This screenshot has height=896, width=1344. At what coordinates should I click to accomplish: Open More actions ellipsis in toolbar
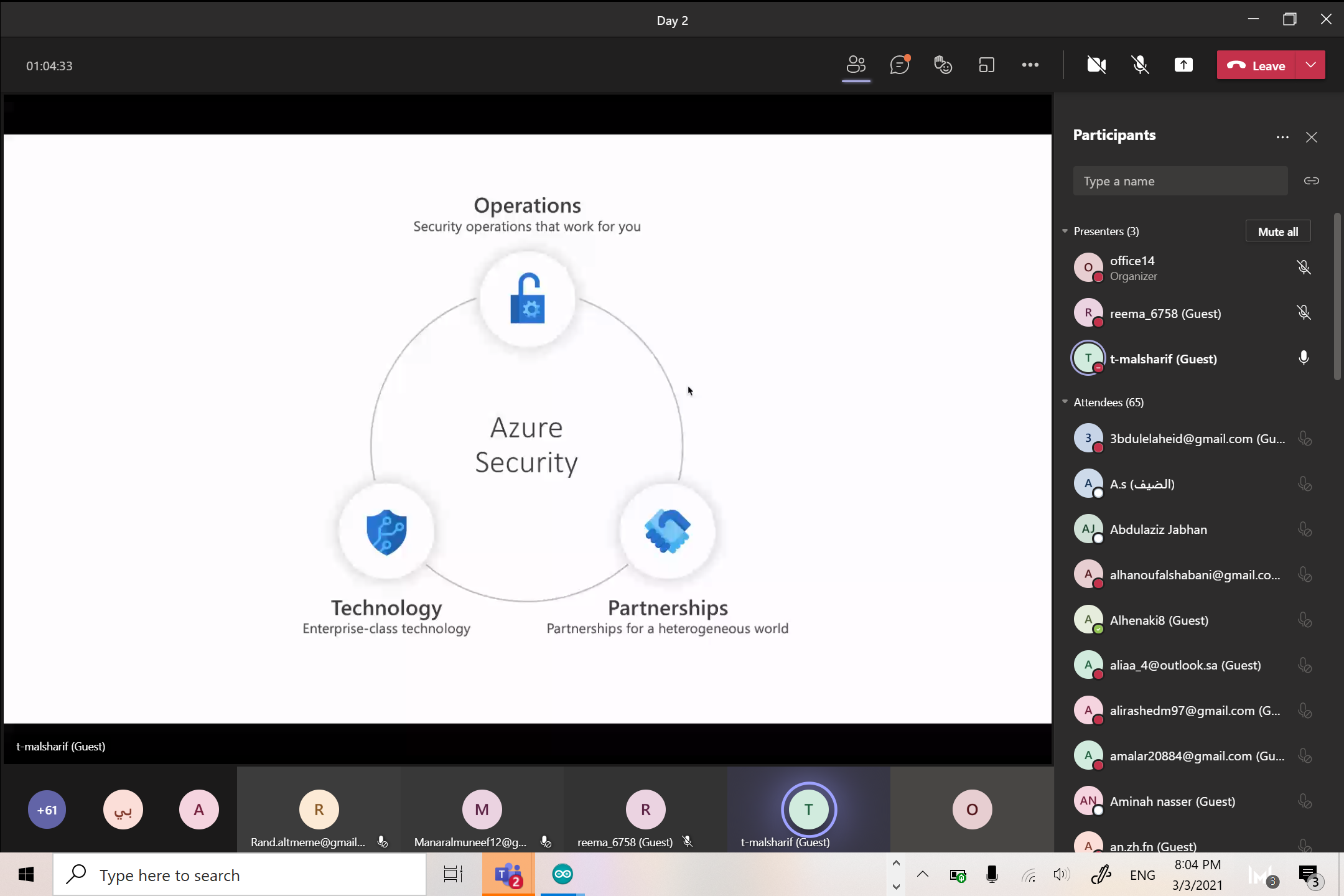click(1030, 65)
